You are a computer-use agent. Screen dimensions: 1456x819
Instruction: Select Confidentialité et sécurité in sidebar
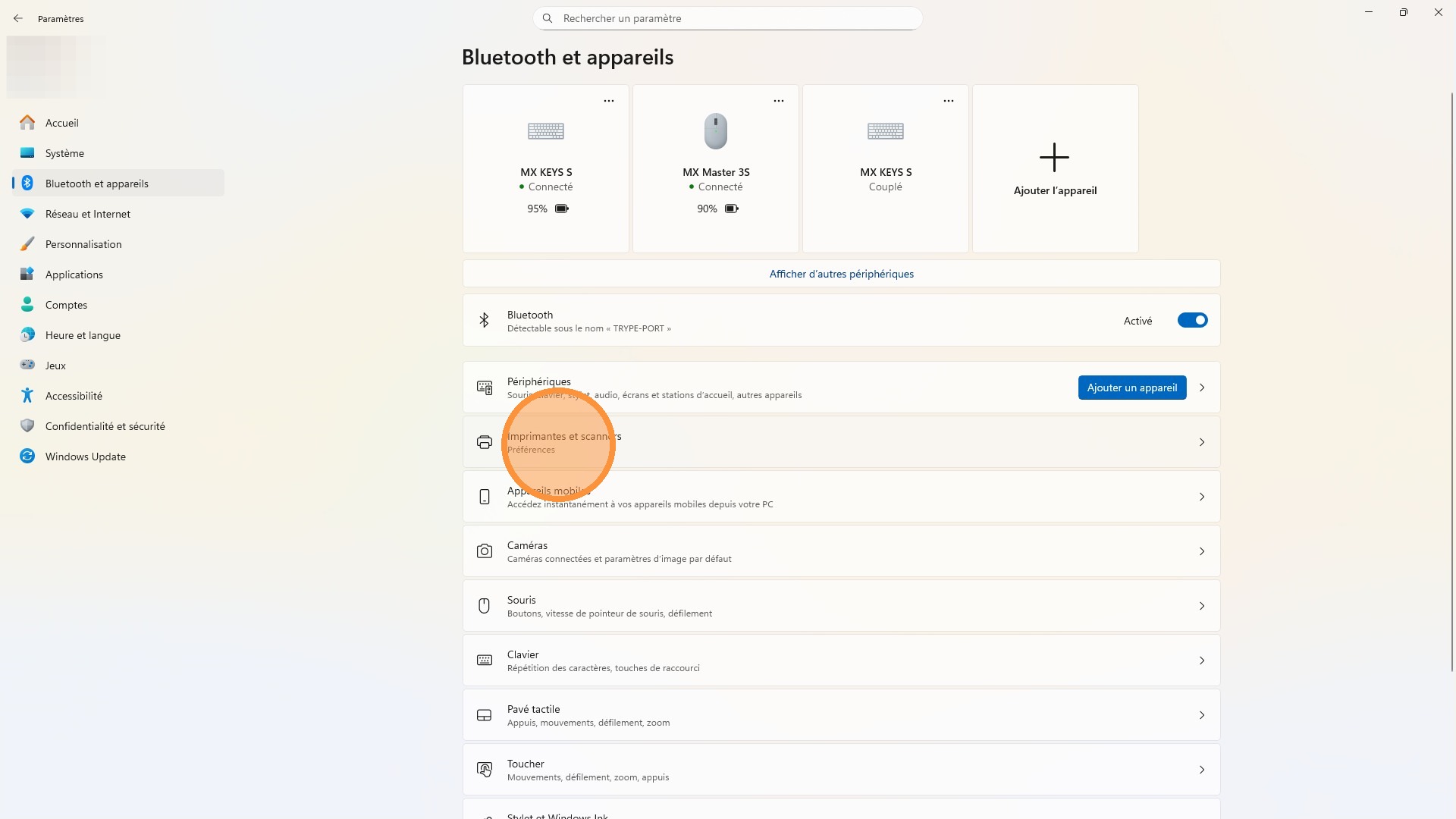pyautogui.click(x=105, y=426)
